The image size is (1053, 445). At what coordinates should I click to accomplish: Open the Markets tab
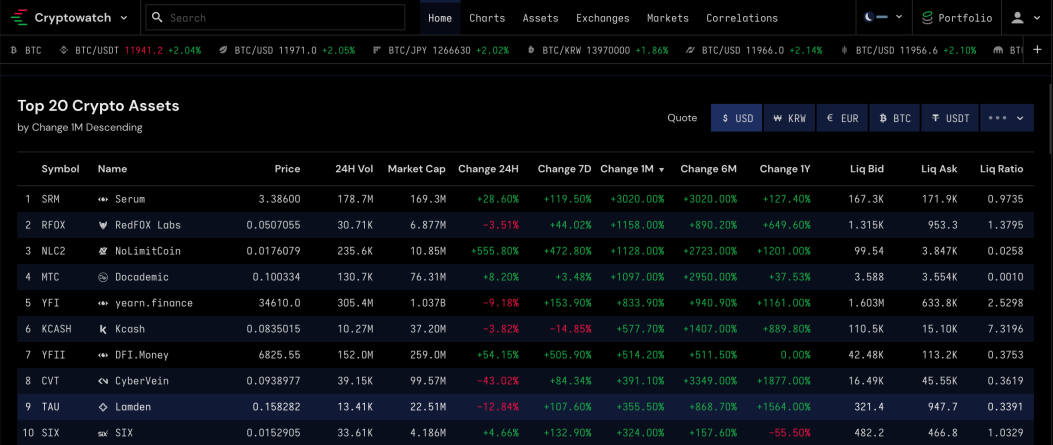pos(668,18)
